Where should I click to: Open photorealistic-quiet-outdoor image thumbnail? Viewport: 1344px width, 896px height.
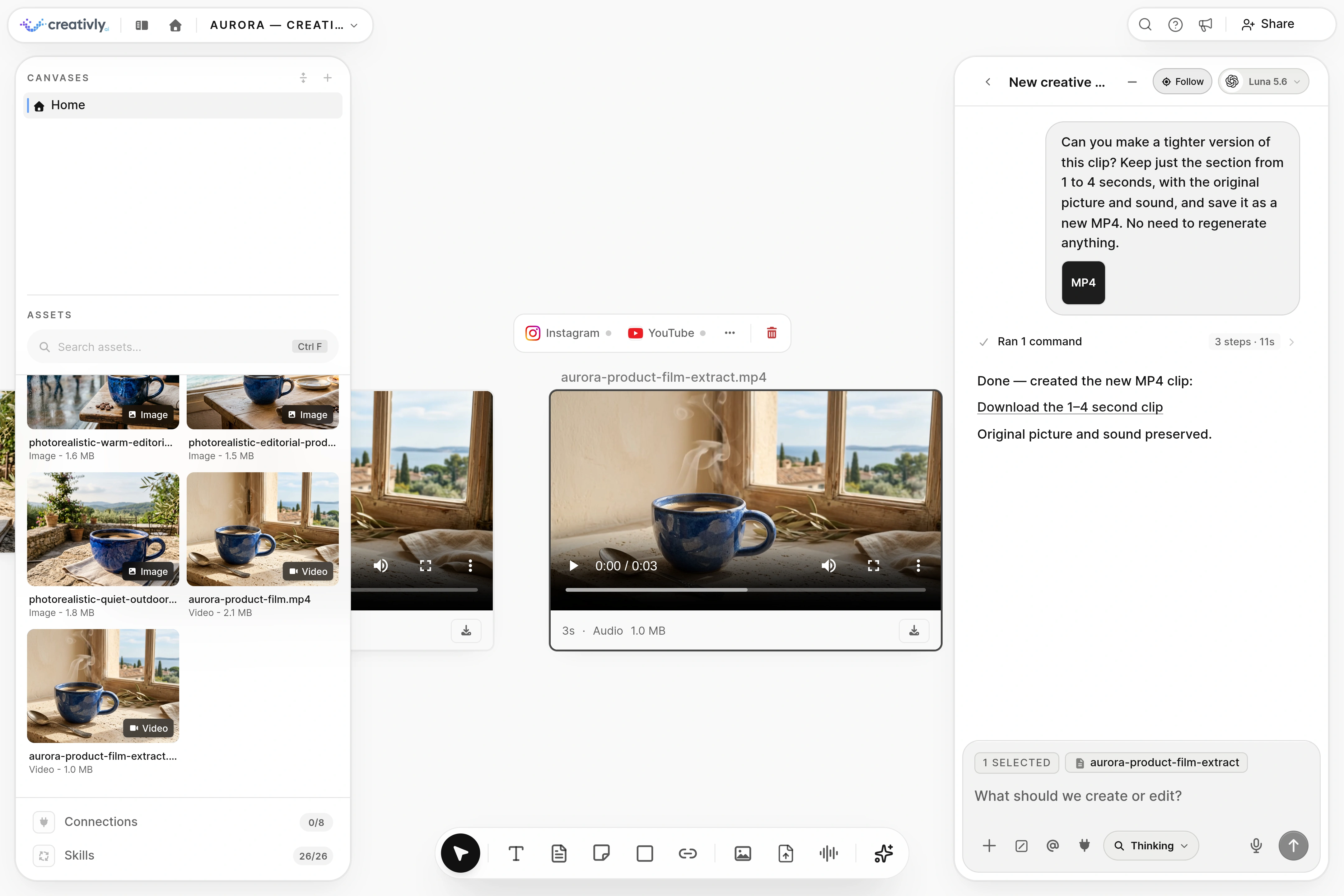(x=103, y=529)
